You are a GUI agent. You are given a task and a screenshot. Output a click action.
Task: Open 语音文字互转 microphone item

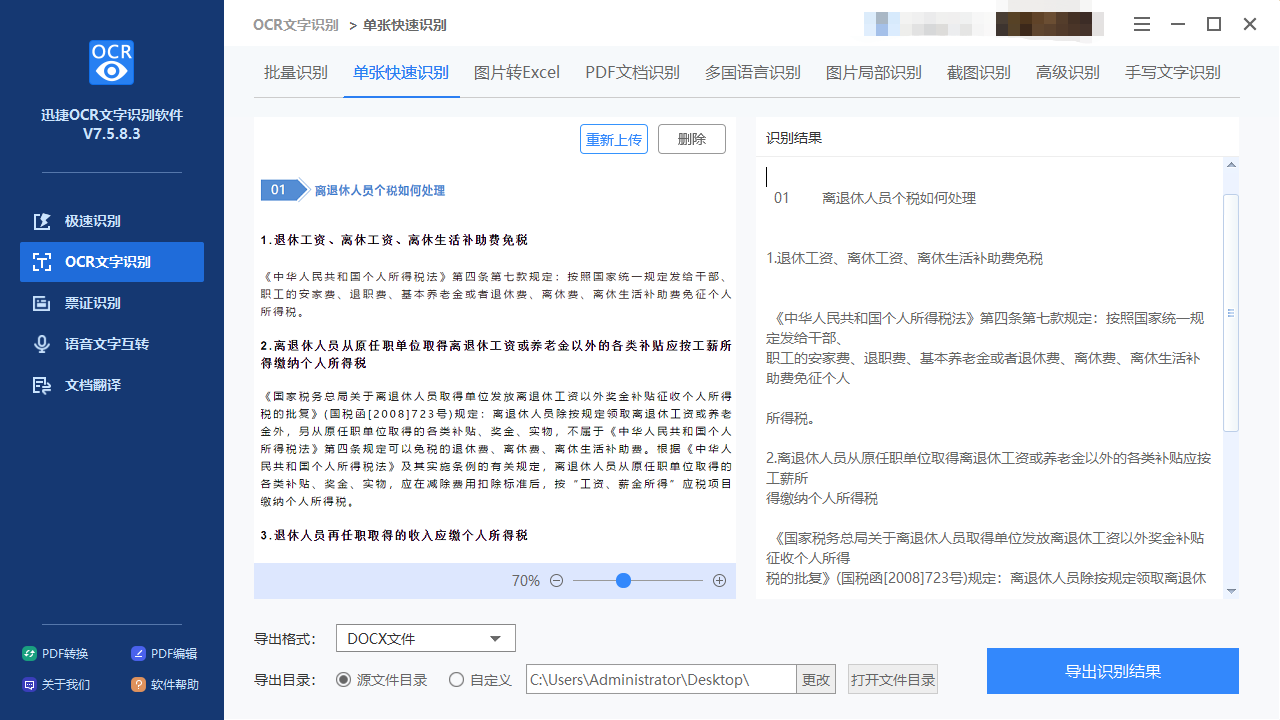(x=112, y=344)
